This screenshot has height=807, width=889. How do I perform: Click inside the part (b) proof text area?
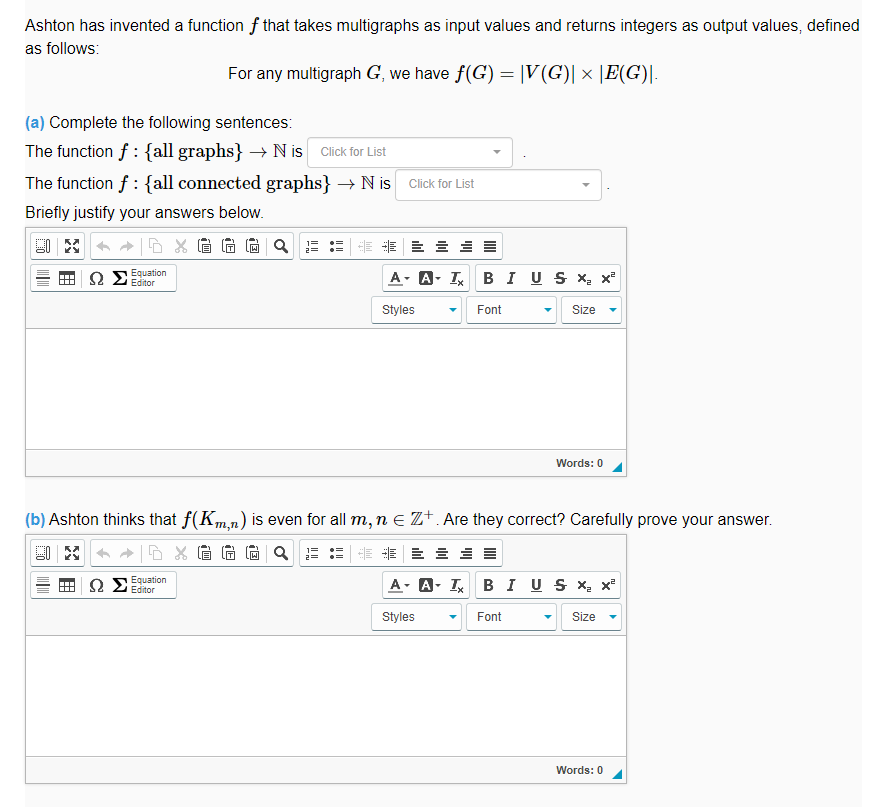click(326, 696)
